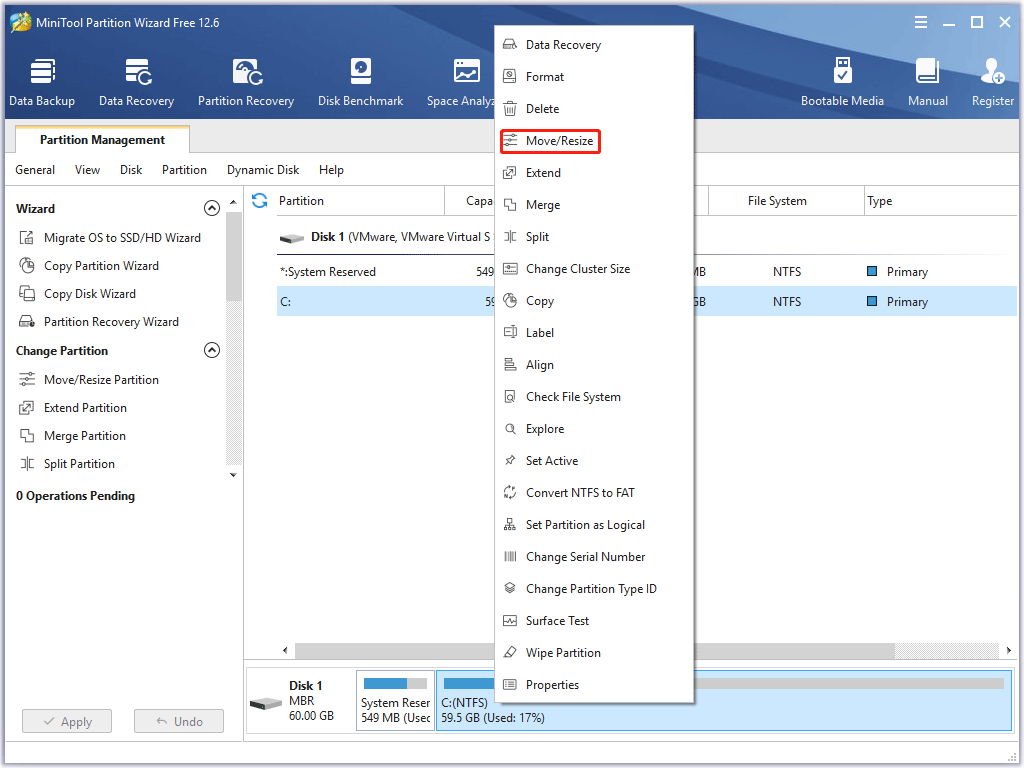Create Bootable Media from the toolbar
This screenshot has width=1024, height=768.
pos(842,82)
